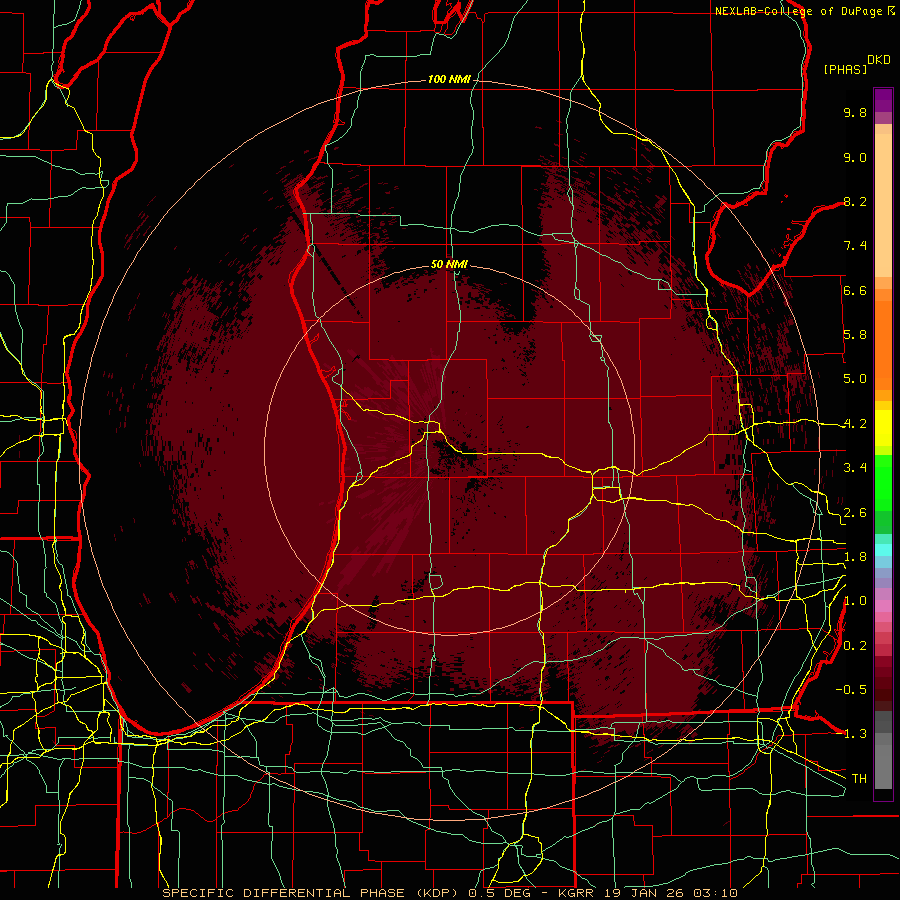Viewport: 900px width, 900px height.
Task: Click the 8.2 legend value label
Action: [855, 201]
